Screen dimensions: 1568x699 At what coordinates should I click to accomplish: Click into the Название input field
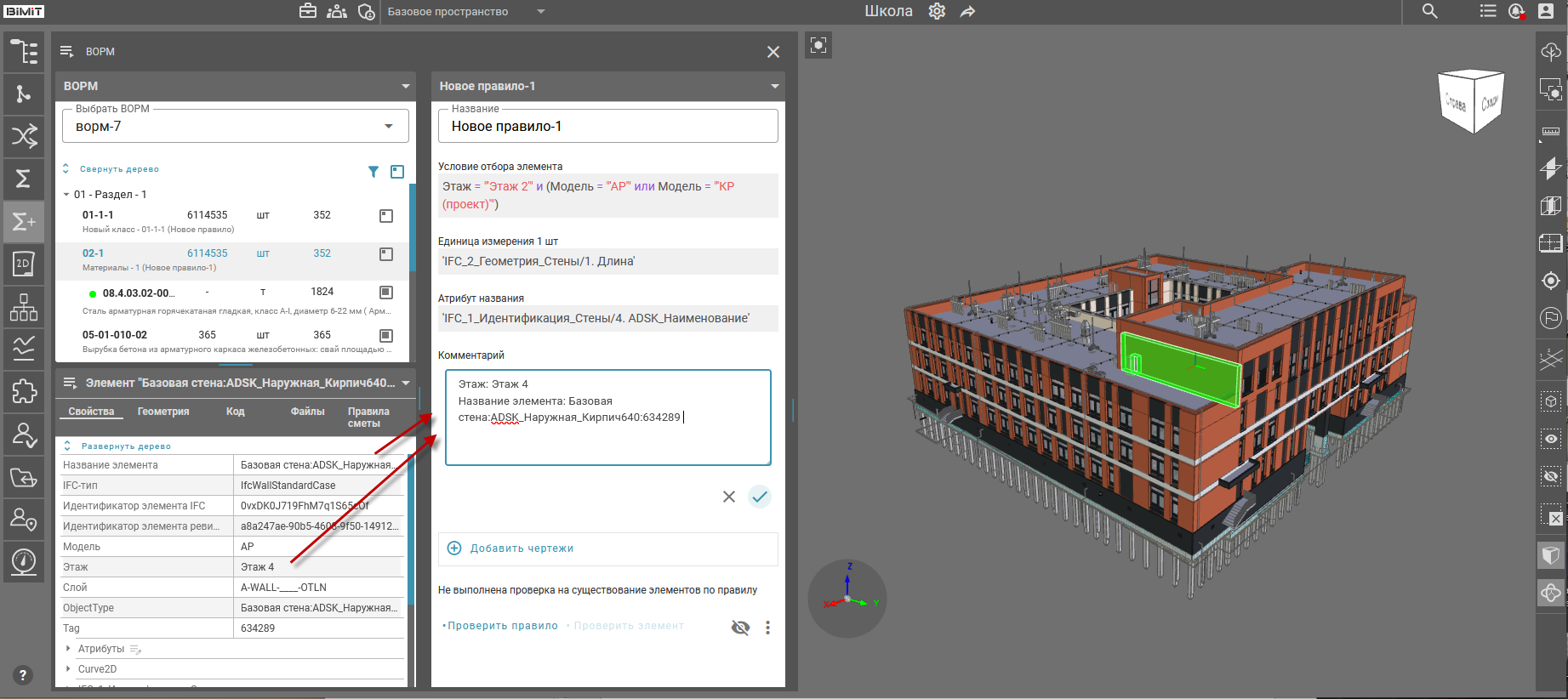click(607, 127)
